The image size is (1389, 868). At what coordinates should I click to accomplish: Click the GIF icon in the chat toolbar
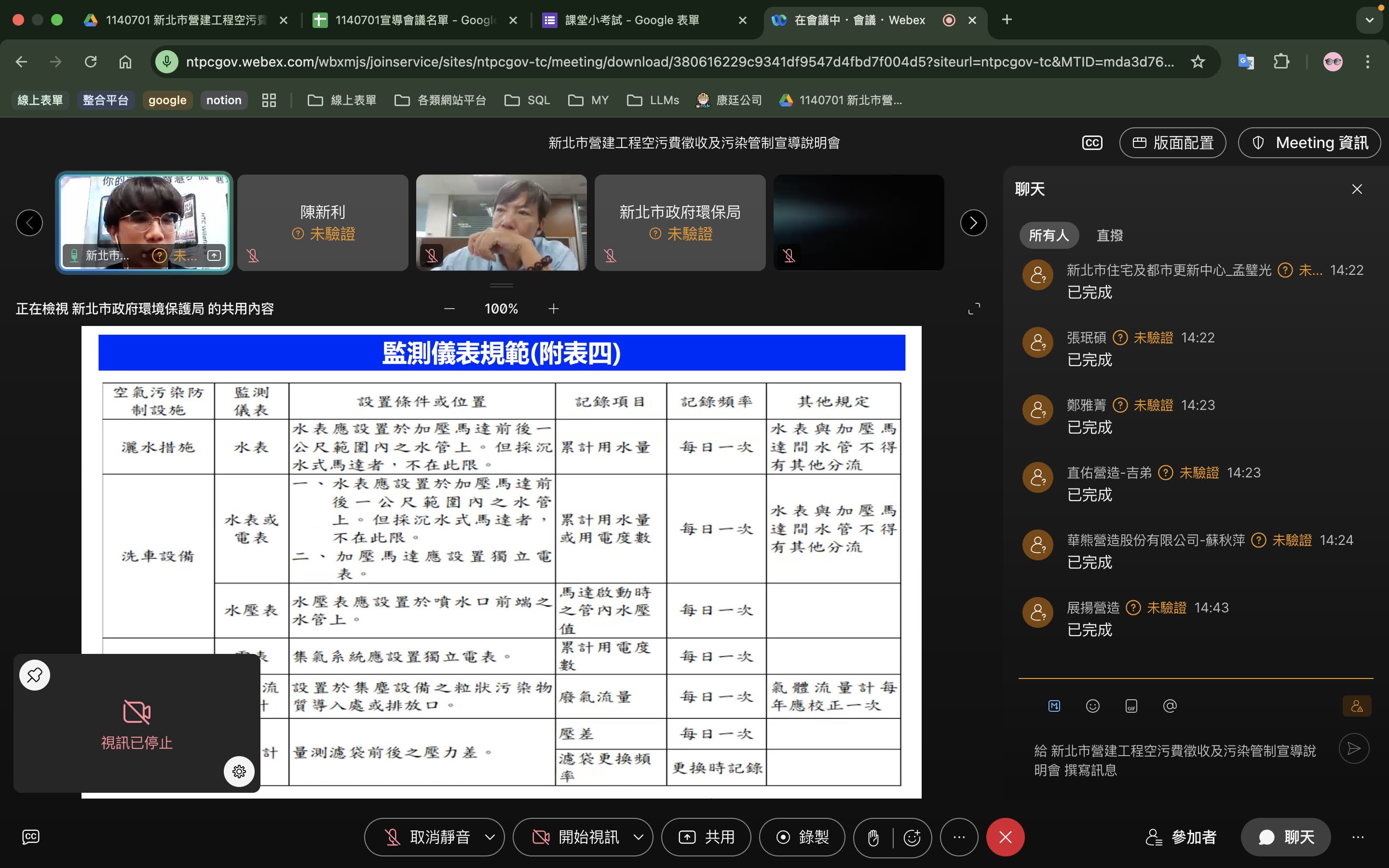(x=1130, y=705)
